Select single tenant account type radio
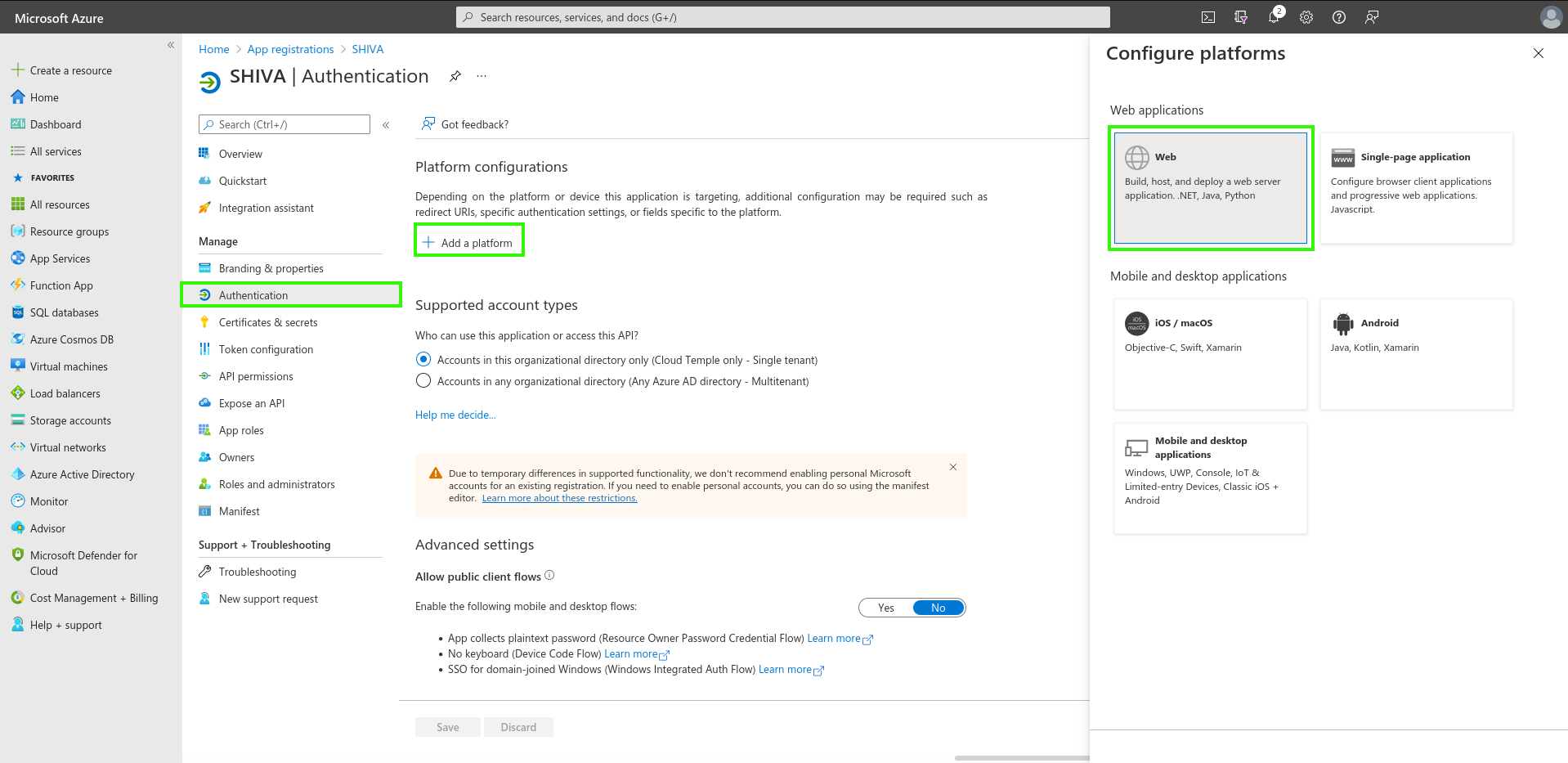 [423, 360]
